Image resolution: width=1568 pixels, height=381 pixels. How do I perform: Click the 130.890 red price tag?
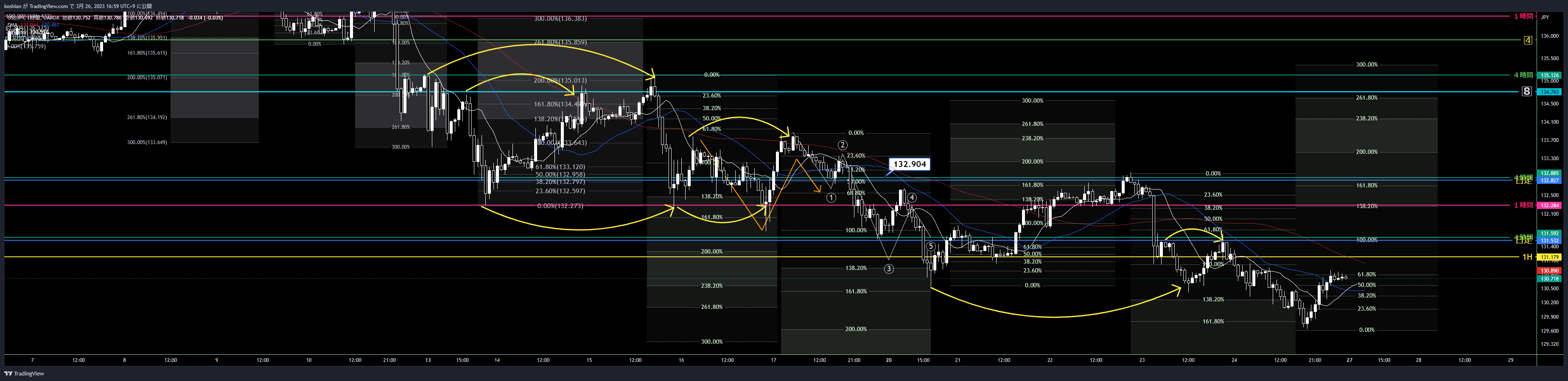[1549, 271]
